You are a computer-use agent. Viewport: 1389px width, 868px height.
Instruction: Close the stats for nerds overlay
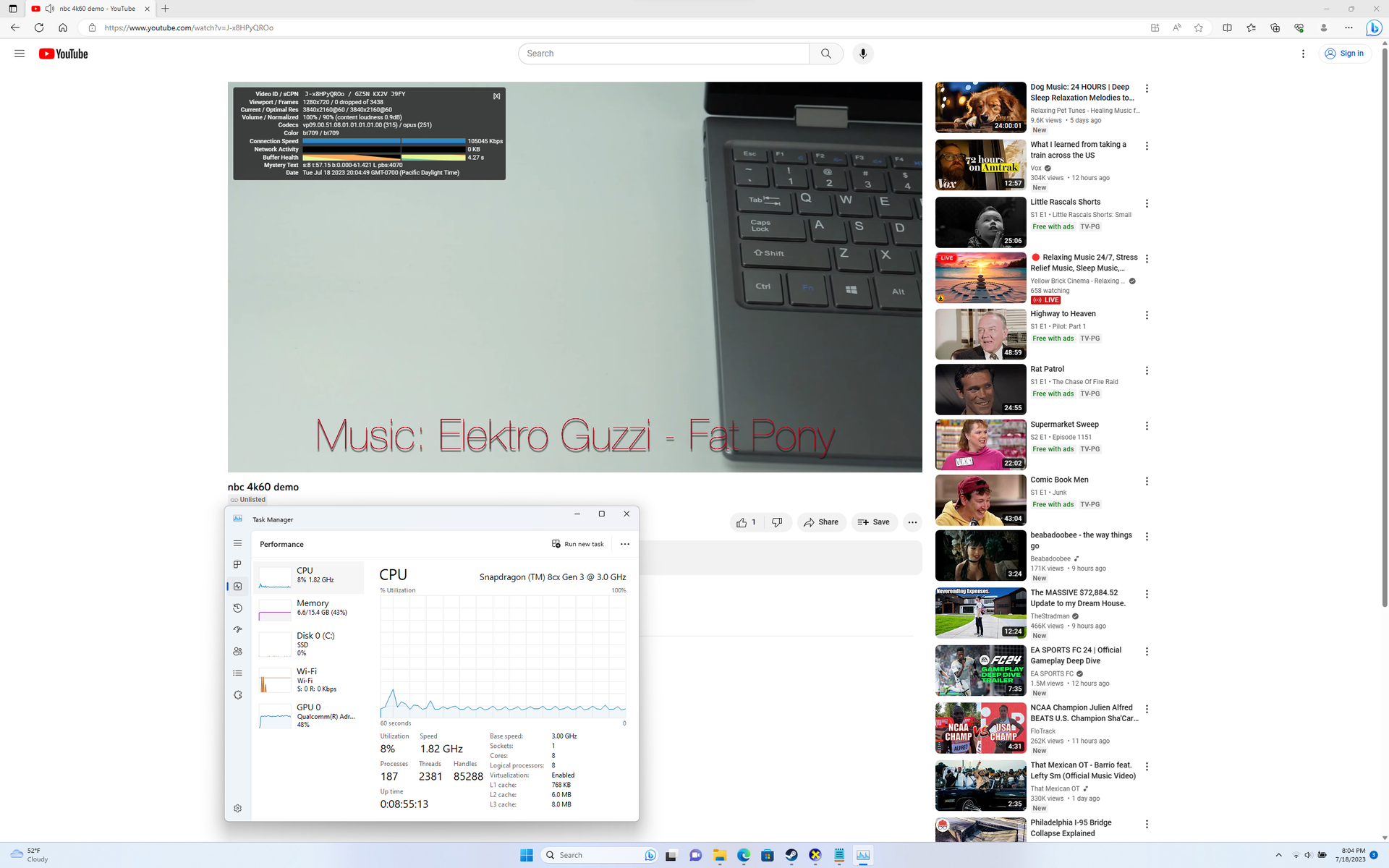tap(496, 96)
